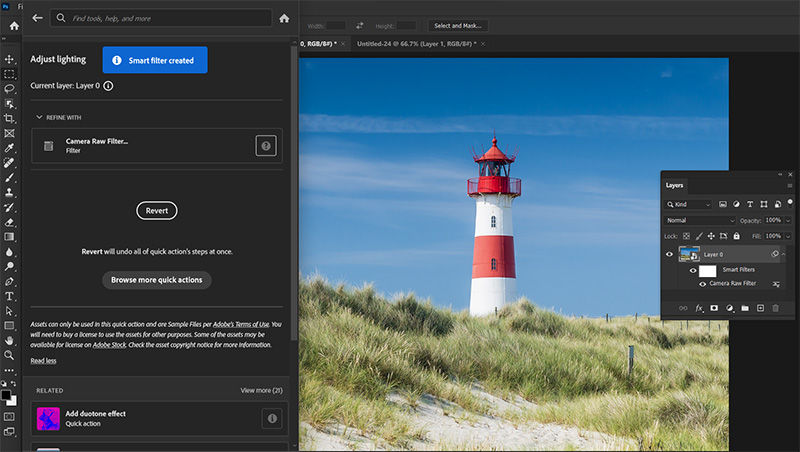Switch to the Untitled-24 document tab
The width and height of the screenshot is (800, 452).
(x=410, y=44)
